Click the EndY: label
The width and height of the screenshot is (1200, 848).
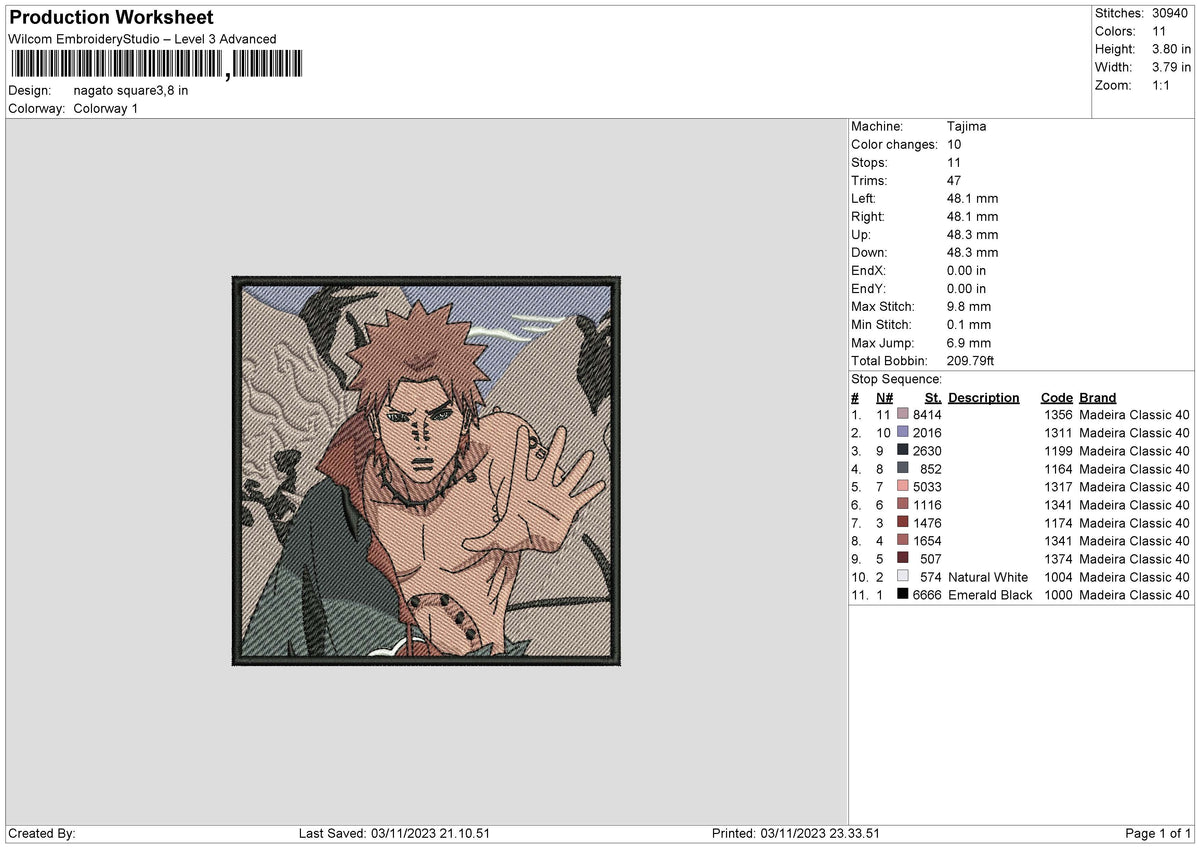coord(869,289)
